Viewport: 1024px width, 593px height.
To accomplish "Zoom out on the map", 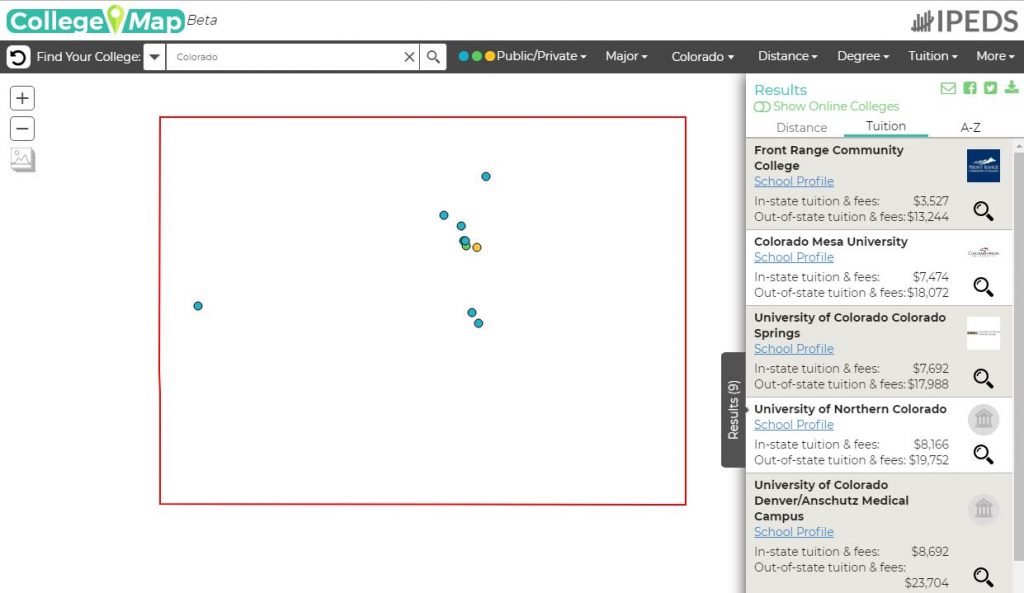I will click(22, 128).
